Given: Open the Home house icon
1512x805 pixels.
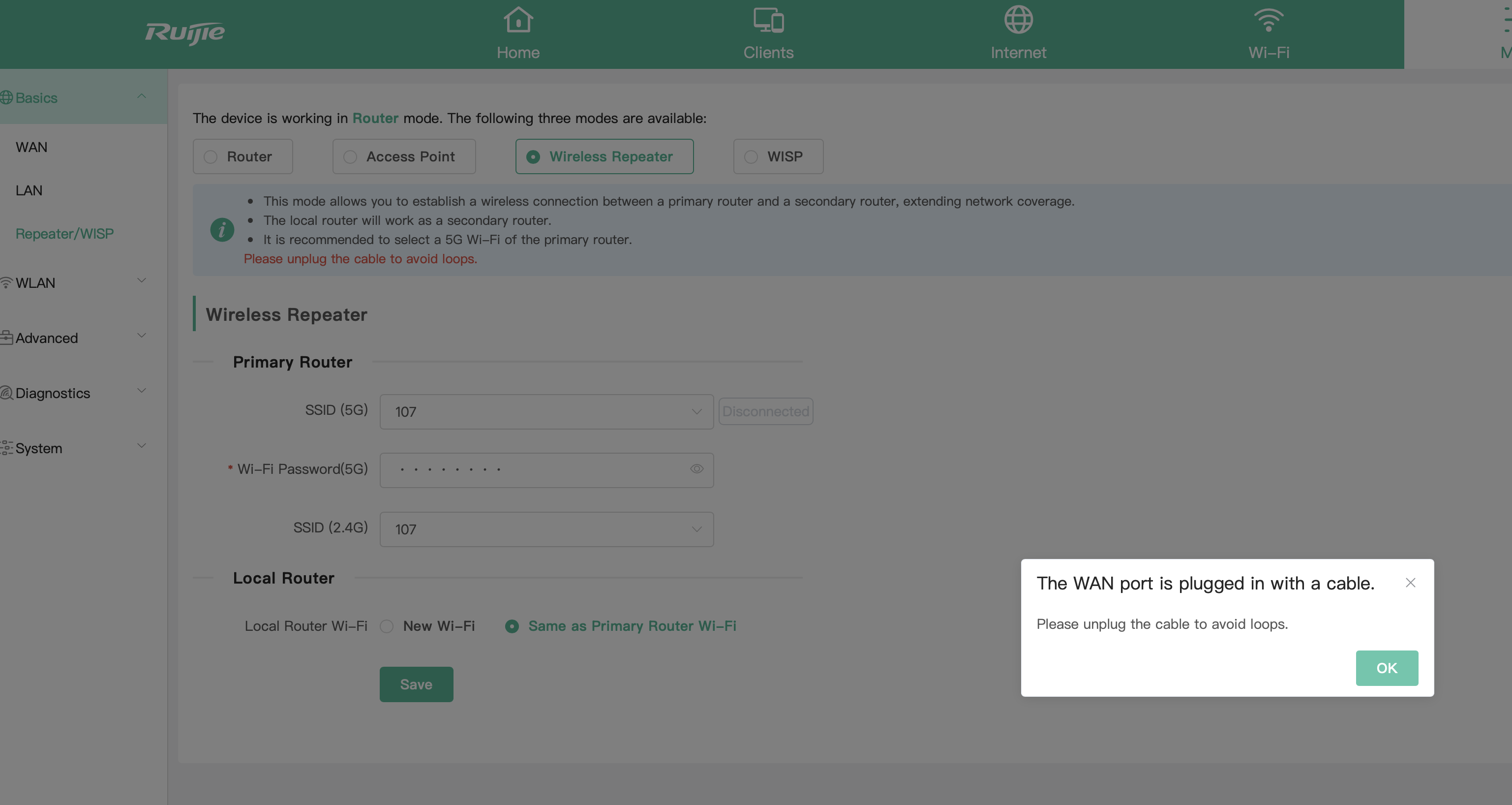Looking at the screenshot, I should (x=518, y=21).
